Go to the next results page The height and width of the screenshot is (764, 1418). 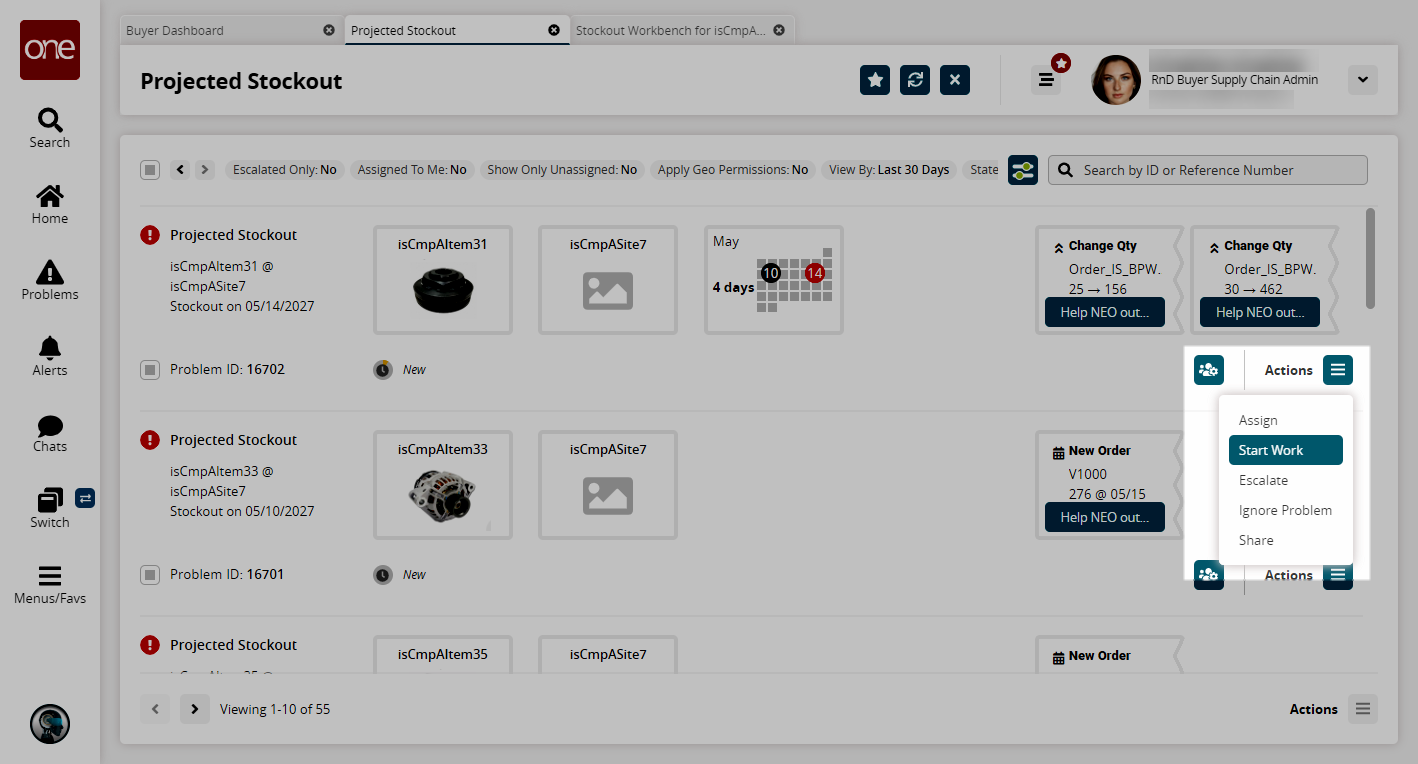[195, 709]
